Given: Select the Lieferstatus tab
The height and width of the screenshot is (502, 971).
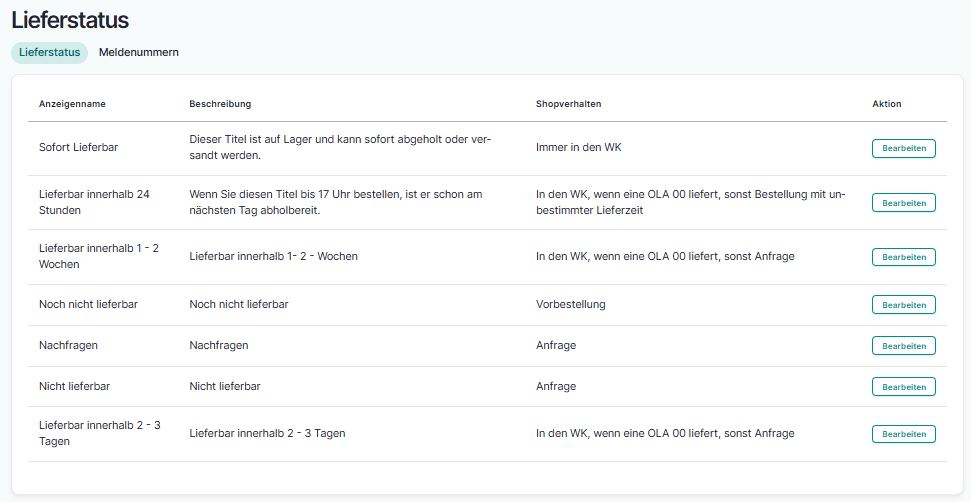Looking at the screenshot, I should click(x=49, y=52).
